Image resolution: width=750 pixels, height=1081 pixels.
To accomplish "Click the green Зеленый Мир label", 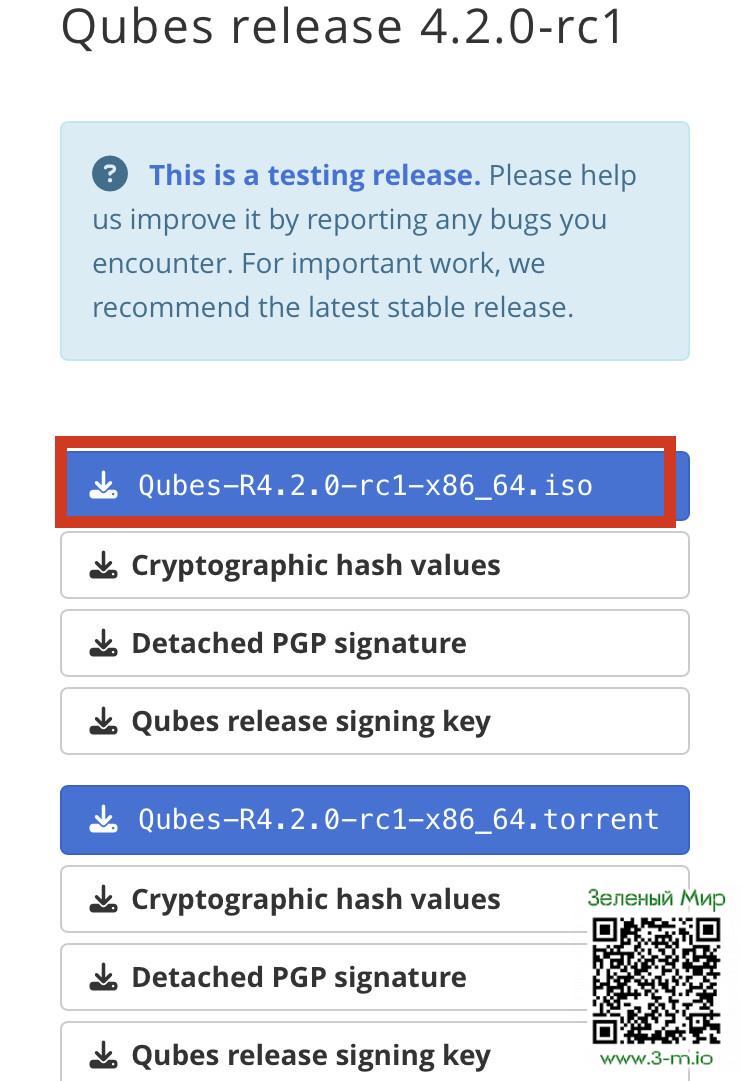I will [x=656, y=898].
